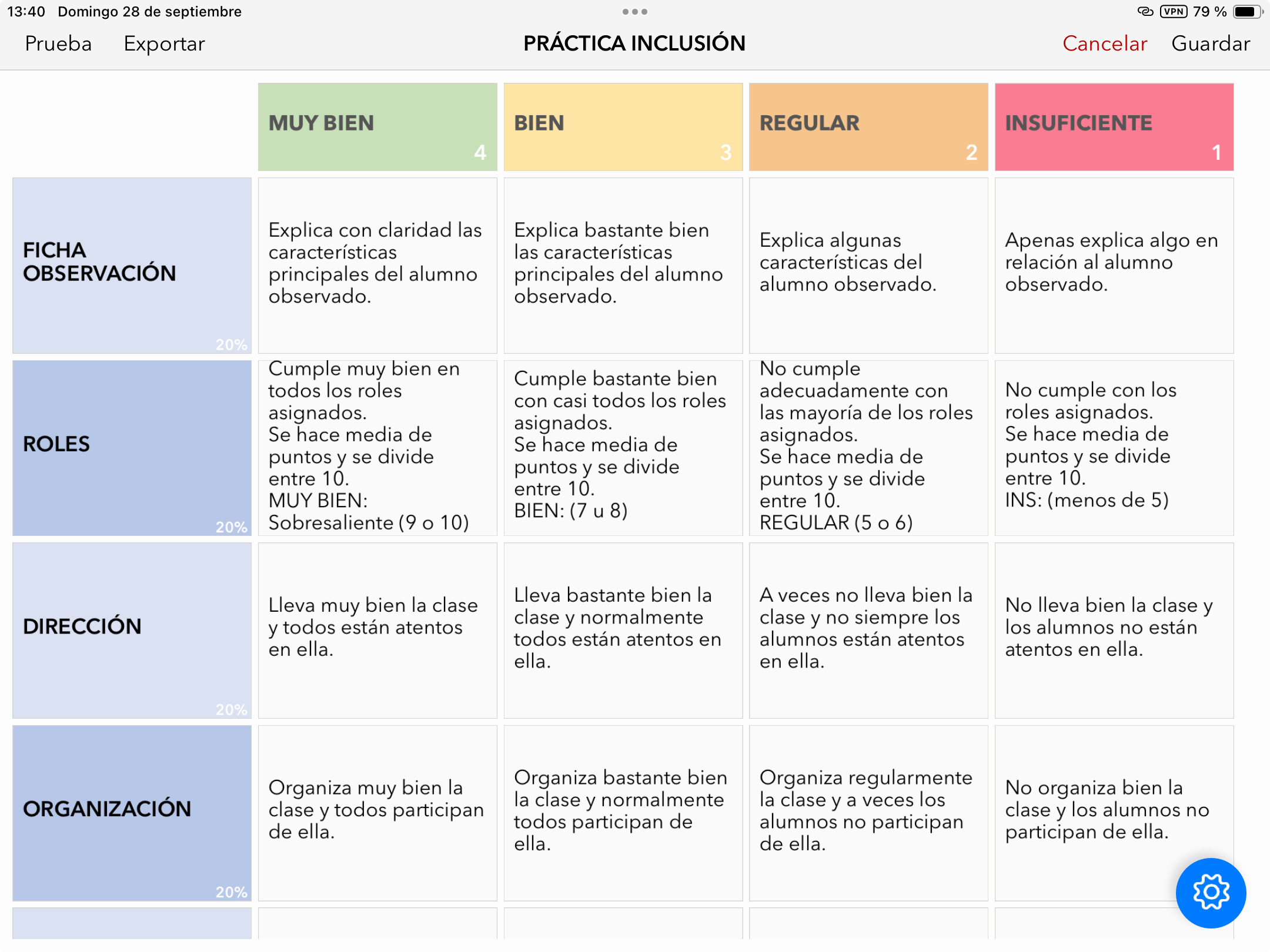This screenshot has height=952, width=1270.
Task: Tap the battery status icon
Action: (1247, 12)
